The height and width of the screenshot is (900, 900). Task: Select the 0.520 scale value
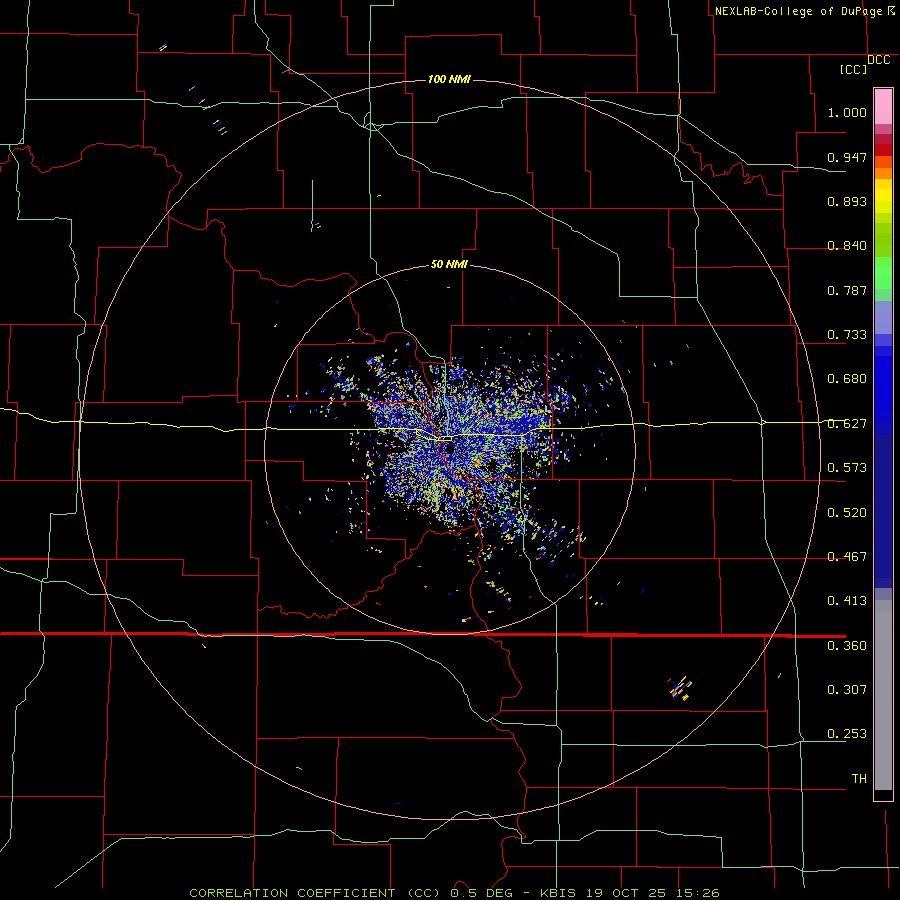click(847, 513)
